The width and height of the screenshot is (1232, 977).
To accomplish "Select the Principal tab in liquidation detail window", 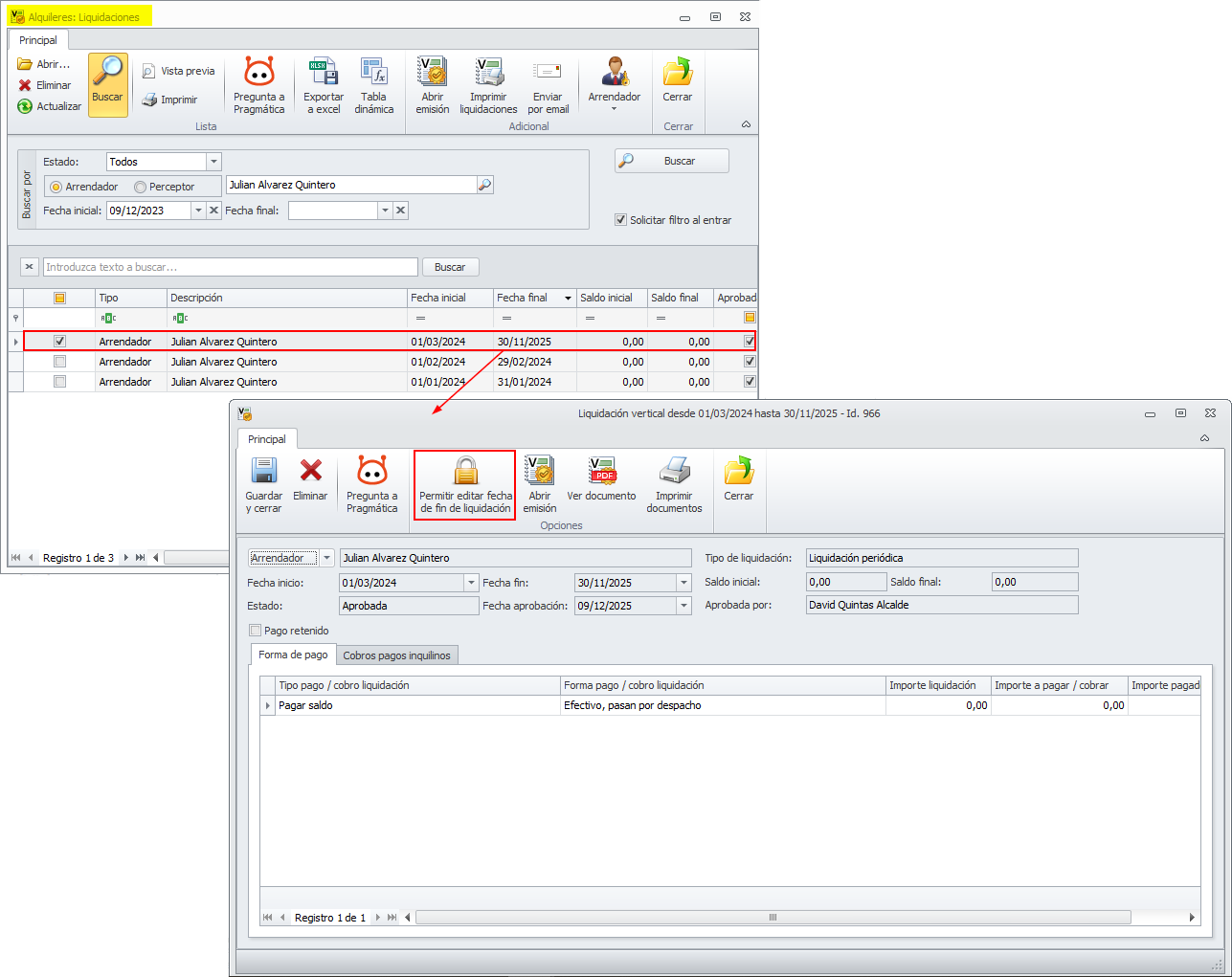I will (267, 439).
